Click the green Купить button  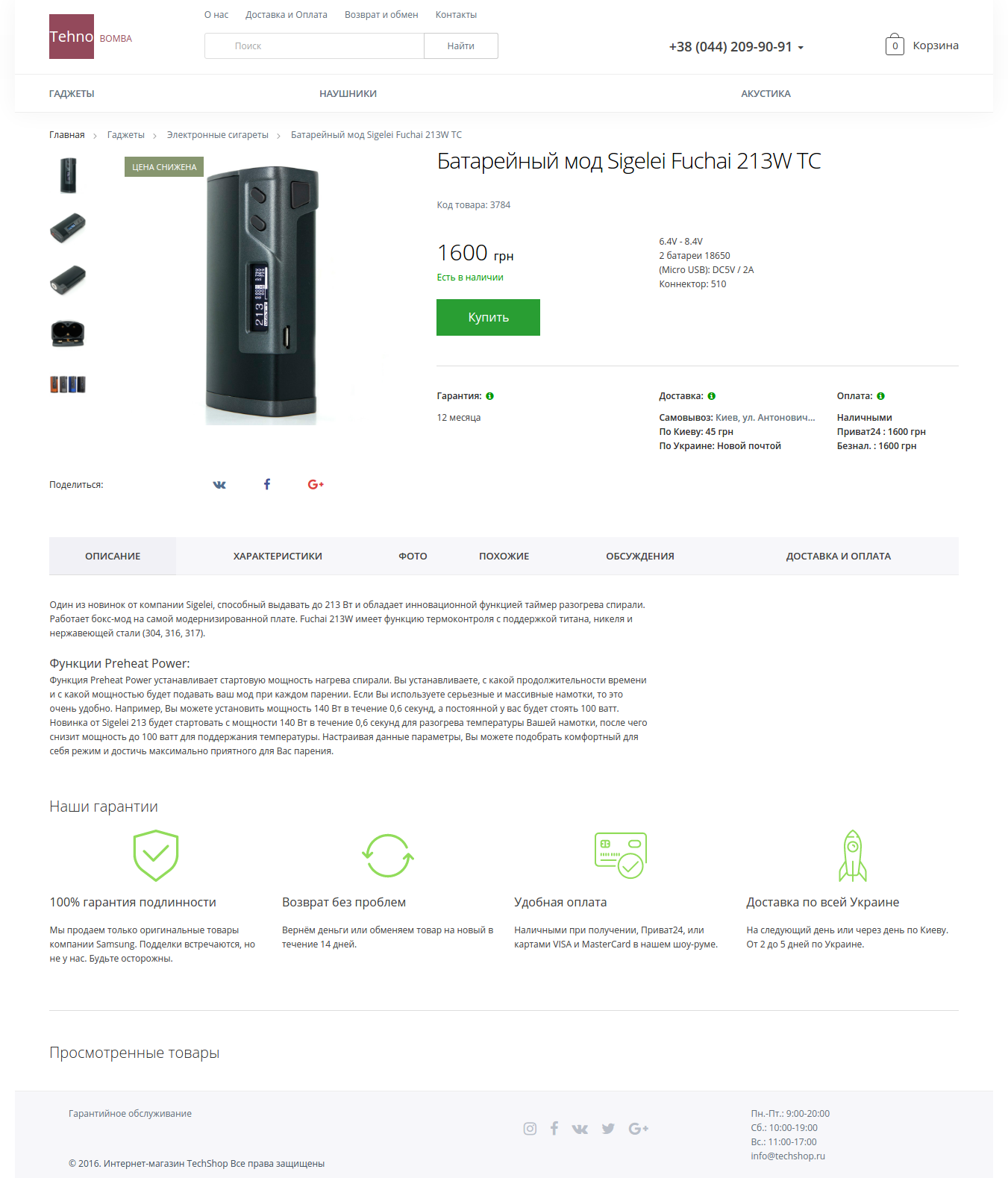click(x=488, y=317)
